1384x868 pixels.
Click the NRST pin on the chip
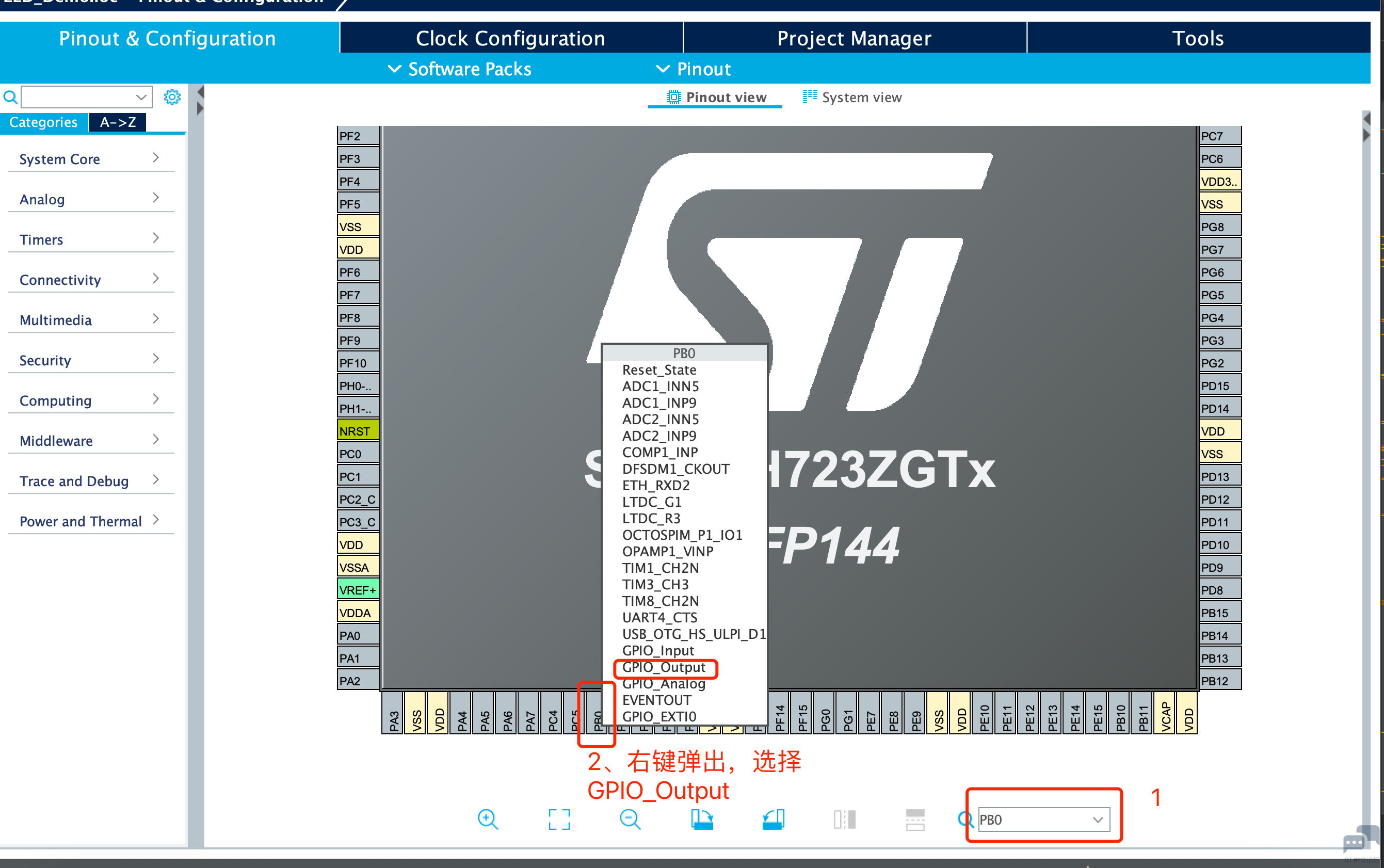click(x=358, y=430)
